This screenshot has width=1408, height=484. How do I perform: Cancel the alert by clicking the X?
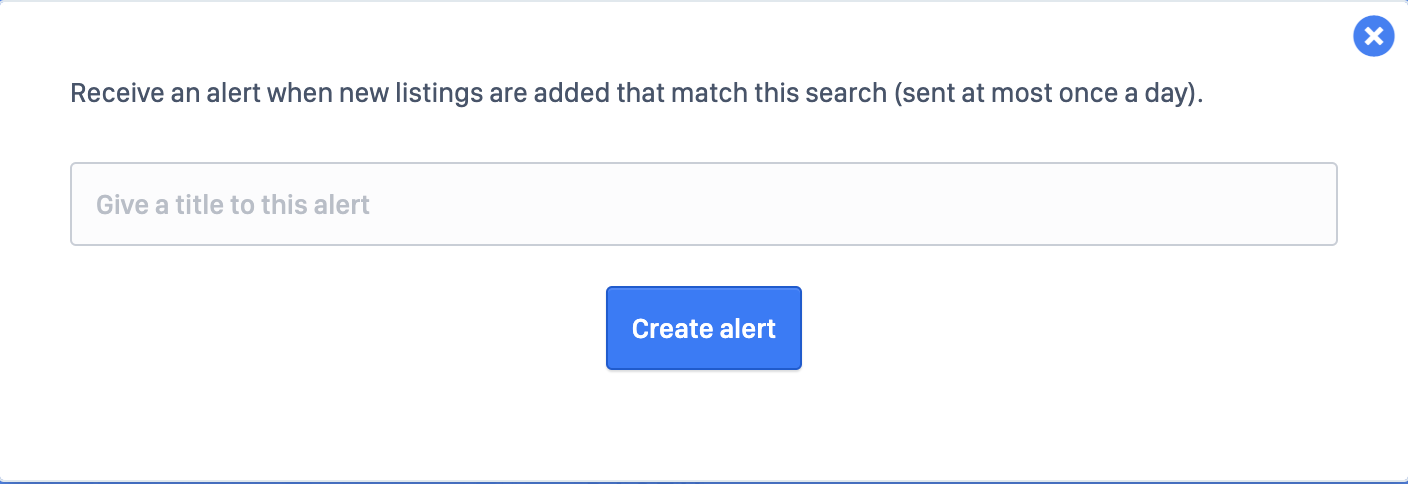(1373, 37)
